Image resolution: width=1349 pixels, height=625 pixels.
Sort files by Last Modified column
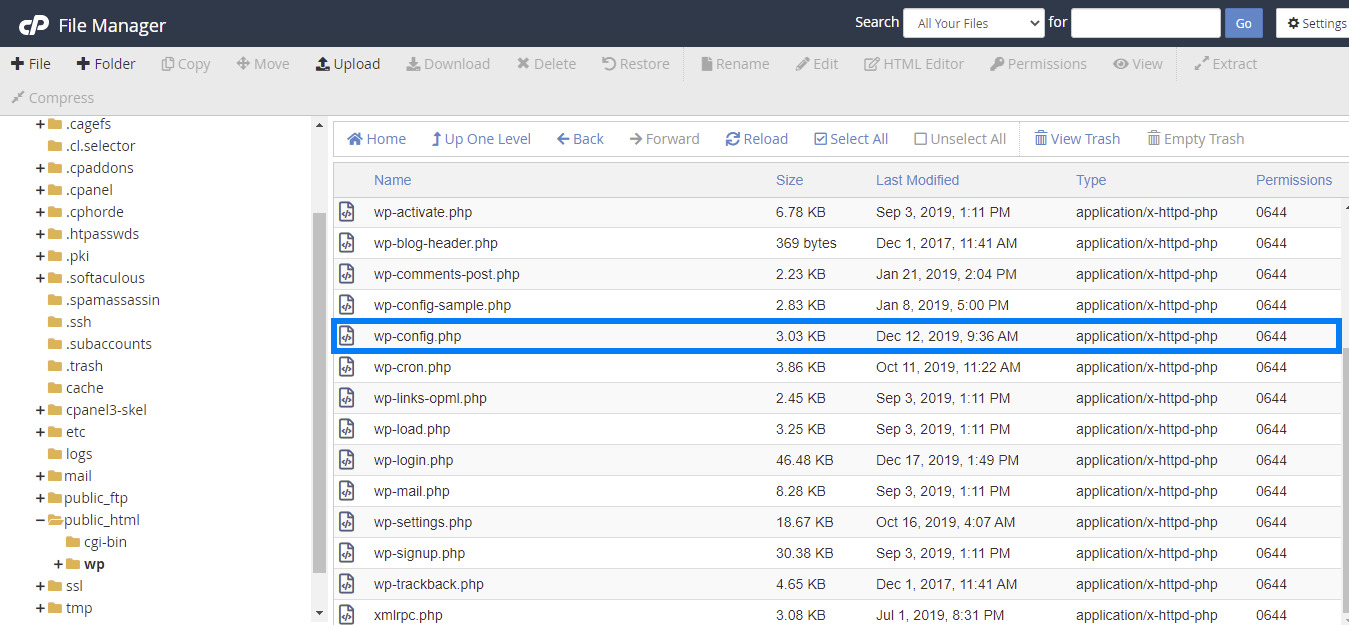(917, 180)
